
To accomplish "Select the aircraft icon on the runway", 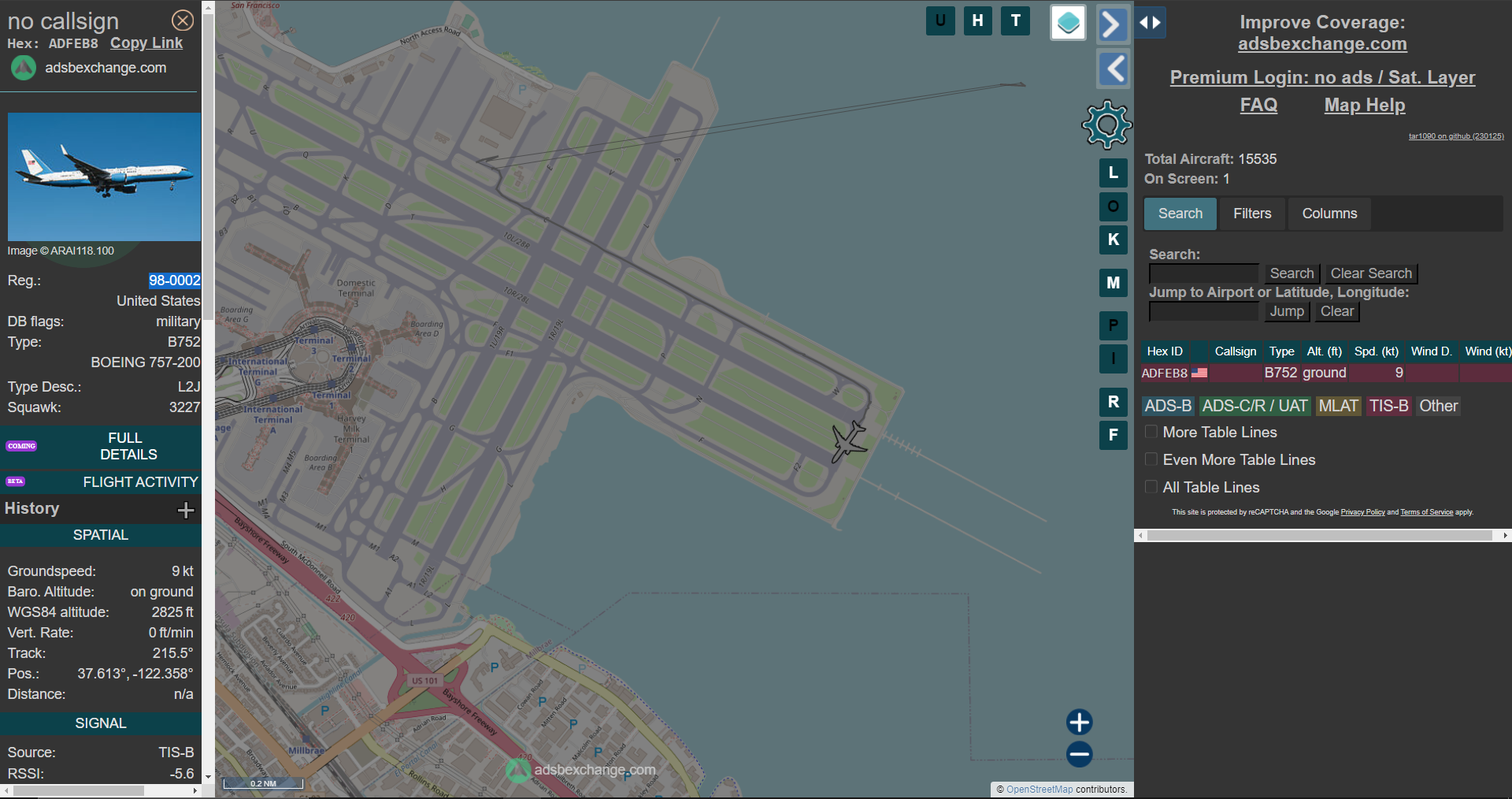I will [848, 441].
